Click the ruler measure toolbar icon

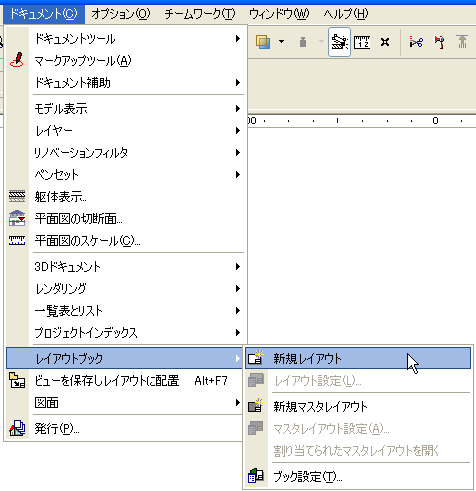tap(362, 42)
